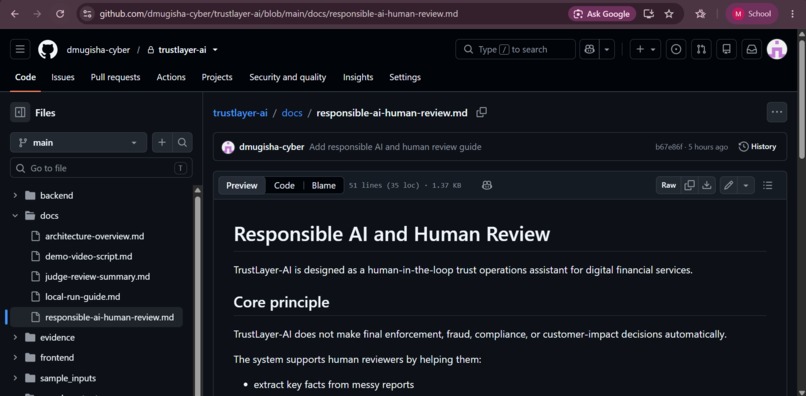Open the Pull requests tab
806x396 pixels.
(115, 77)
